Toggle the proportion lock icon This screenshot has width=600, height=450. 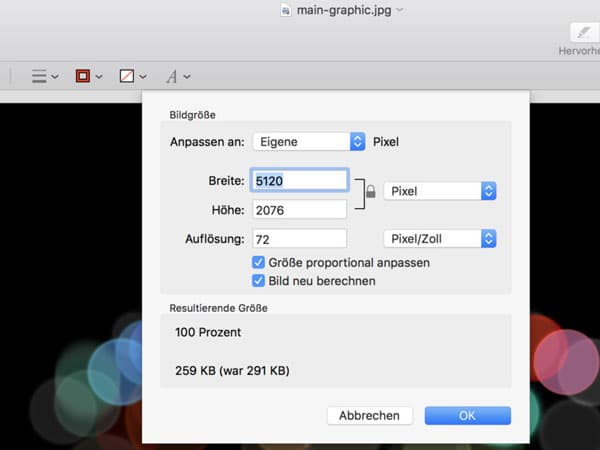pos(370,191)
